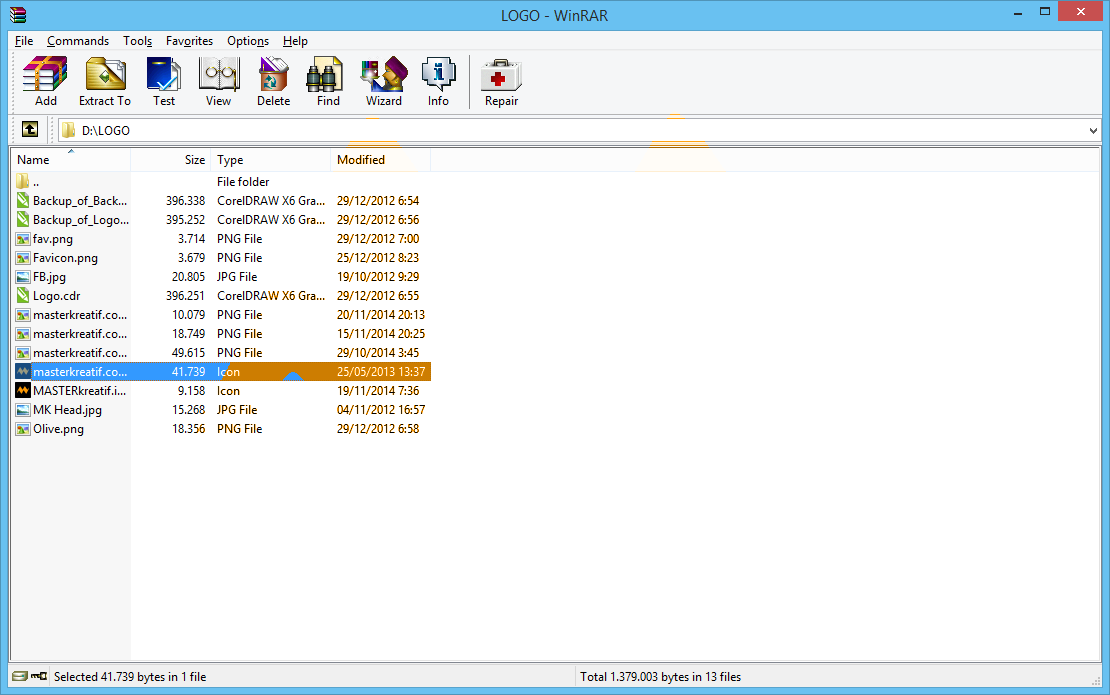Click the key password icon in status bar
1110x695 pixels.
39,677
